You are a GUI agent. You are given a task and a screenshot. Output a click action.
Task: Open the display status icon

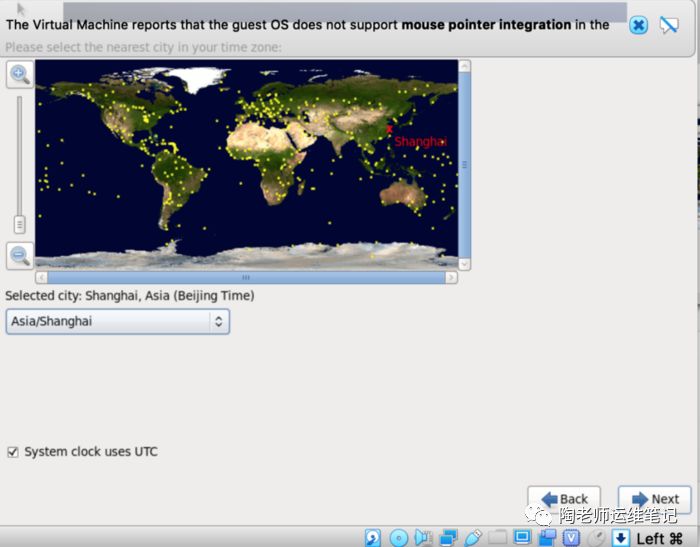pyautogui.click(x=522, y=537)
